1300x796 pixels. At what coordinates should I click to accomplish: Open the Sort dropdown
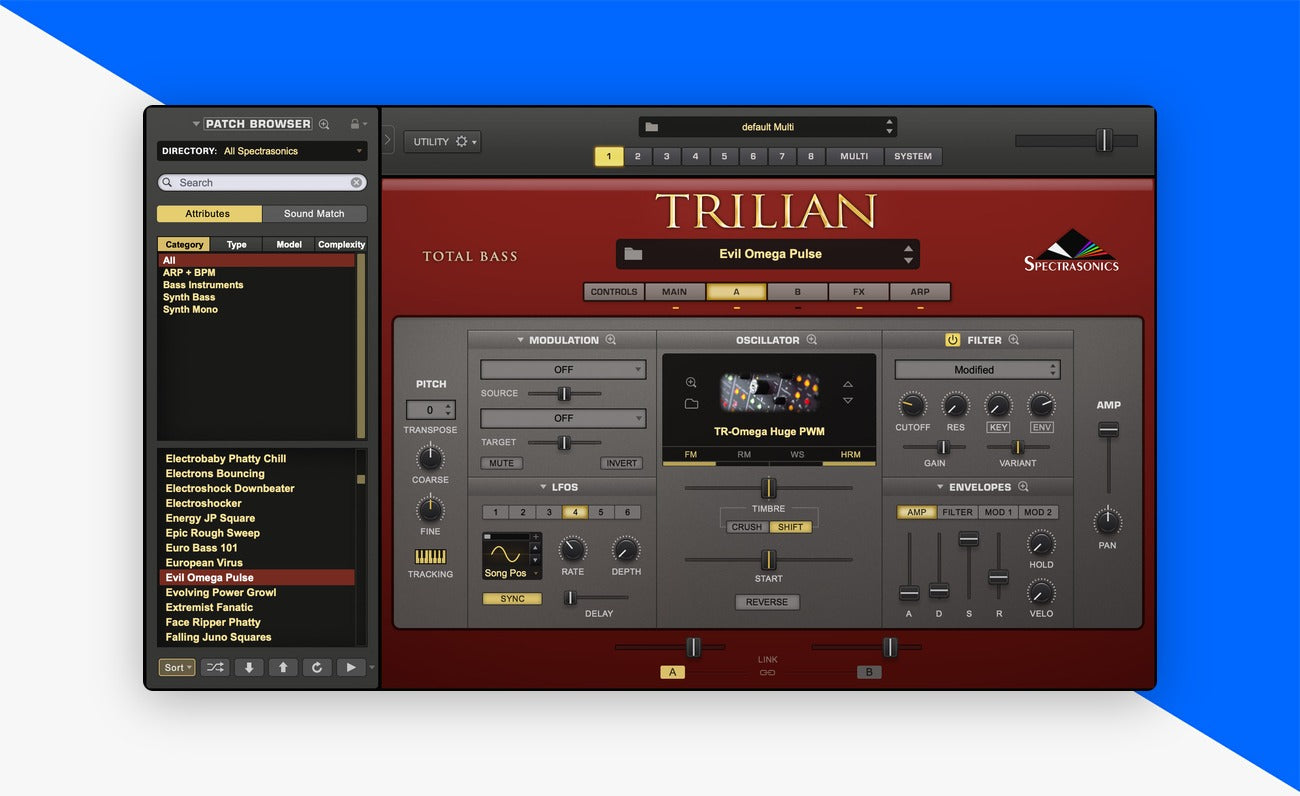[177, 667]
